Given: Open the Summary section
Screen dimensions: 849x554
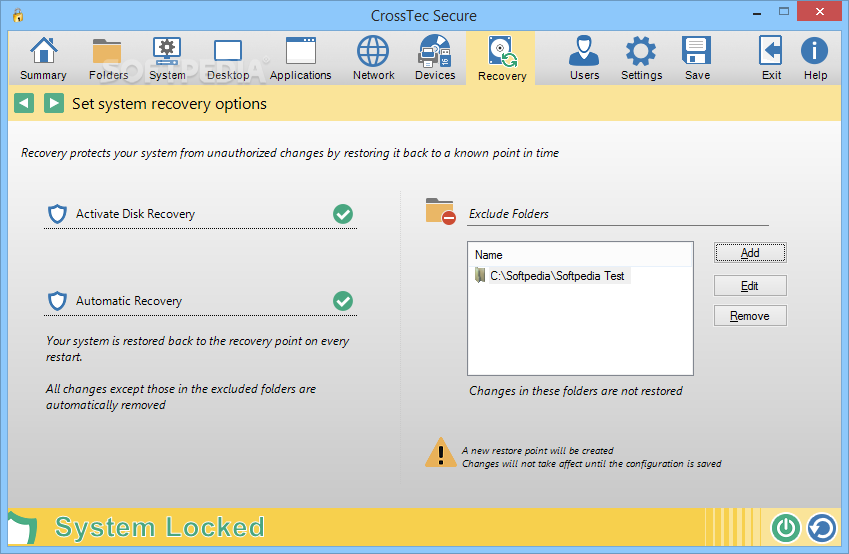Looking at the screenshot, I should [43, 58].
